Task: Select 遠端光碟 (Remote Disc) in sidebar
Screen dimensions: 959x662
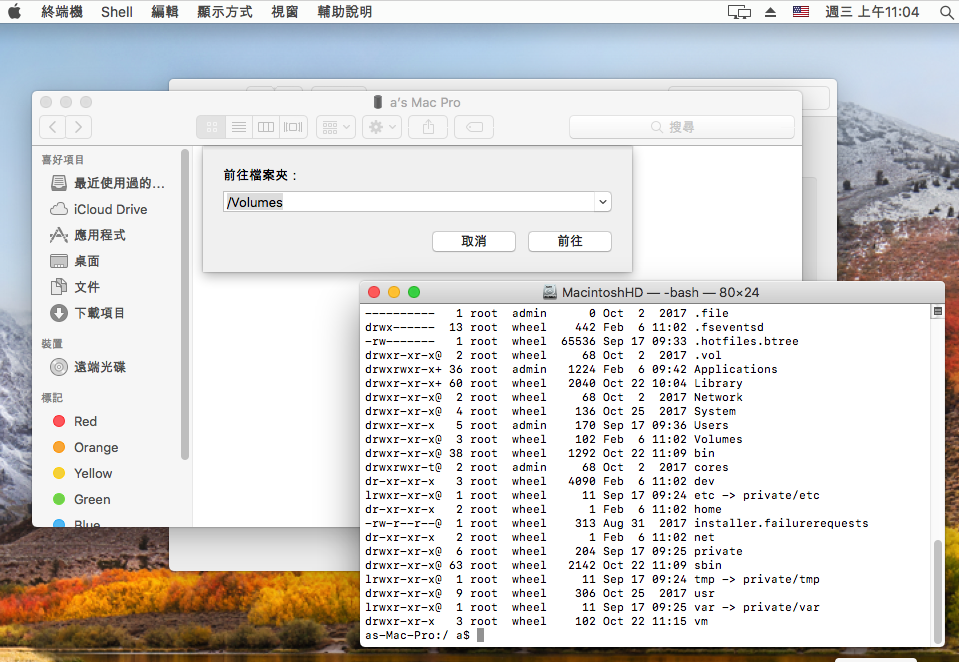Action: click(99, 367)
